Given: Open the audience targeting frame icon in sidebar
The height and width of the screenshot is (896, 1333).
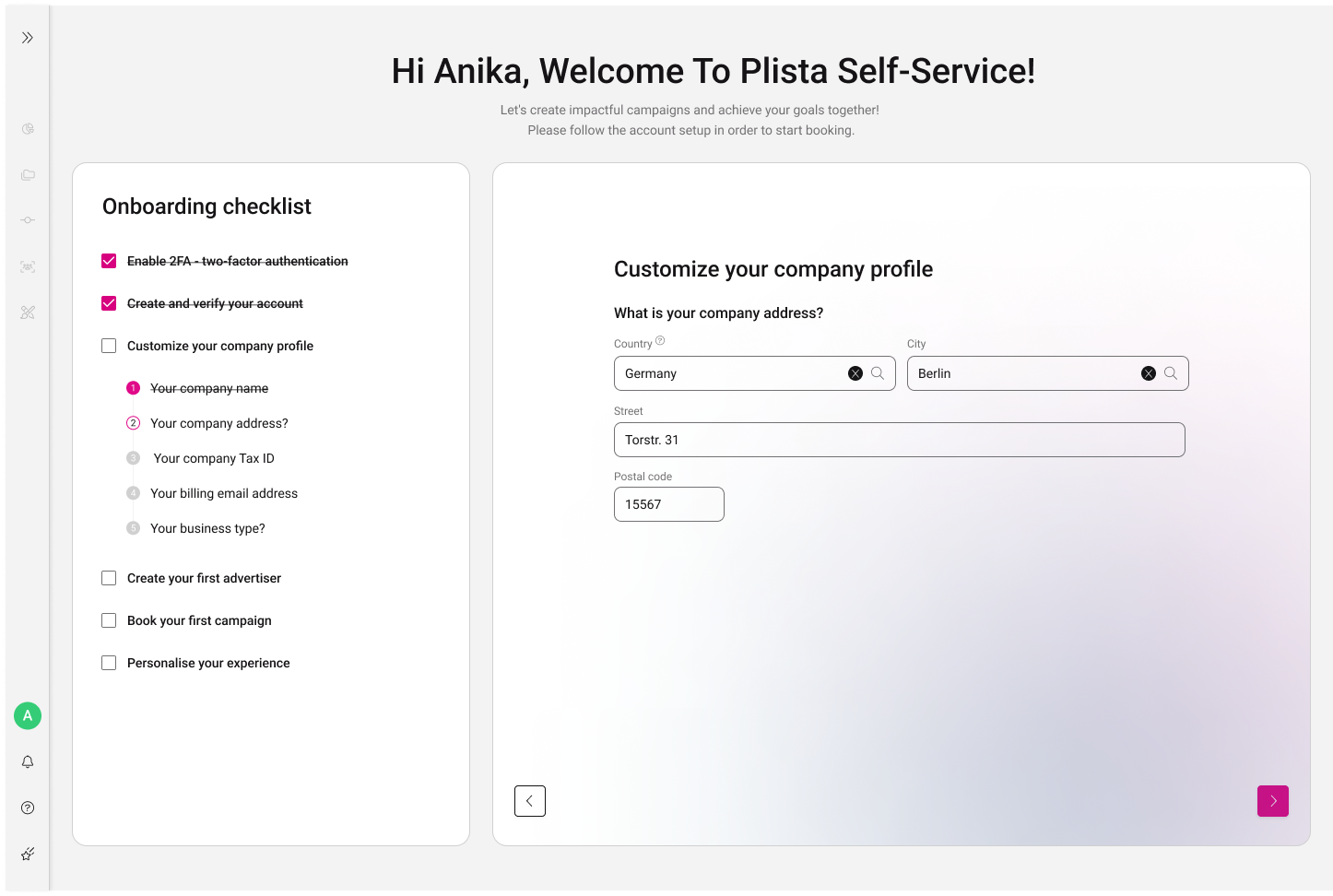Looking at the screenshot, I should pos(28,266).
